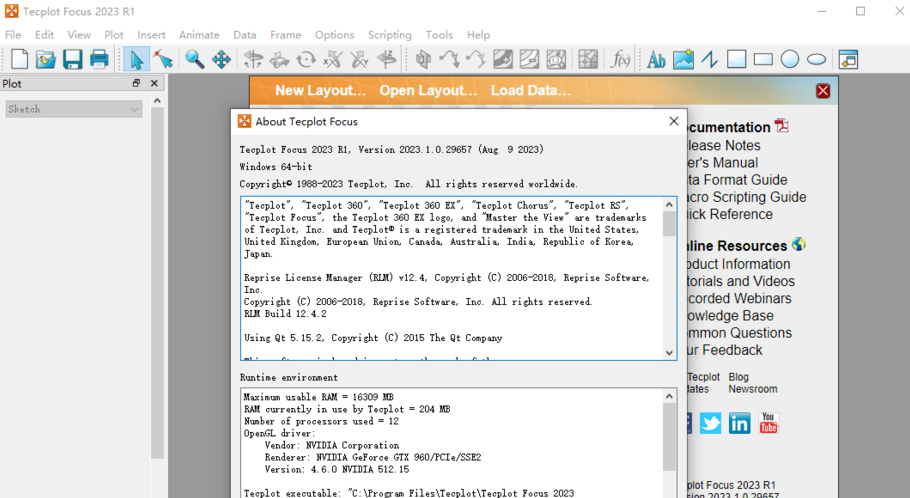Open the Scripting menu
This screenshot has width=910, height=498.
point(389,35)
